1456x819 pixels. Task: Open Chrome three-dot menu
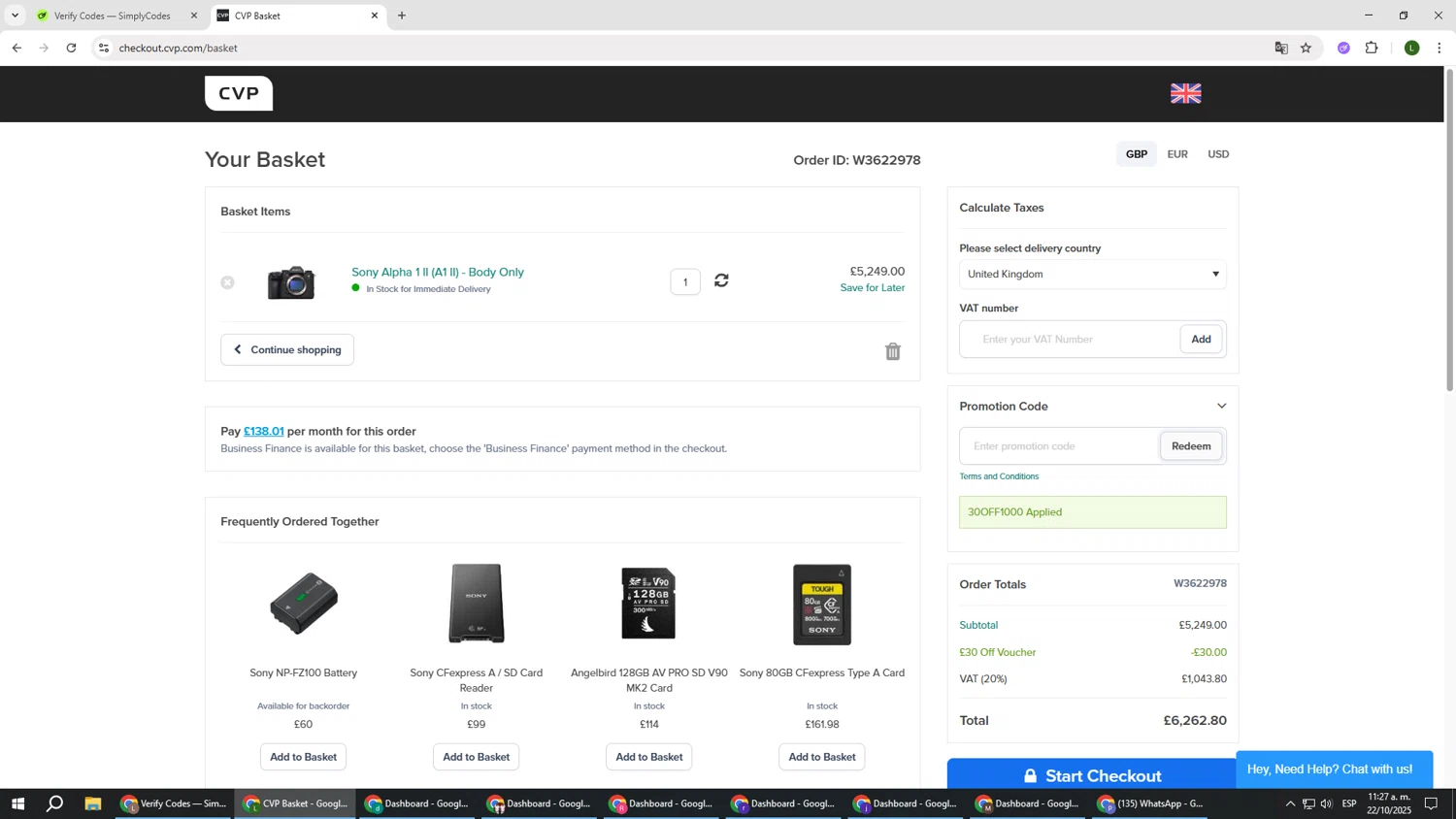pyautogui.click(x=1439, y=48)
